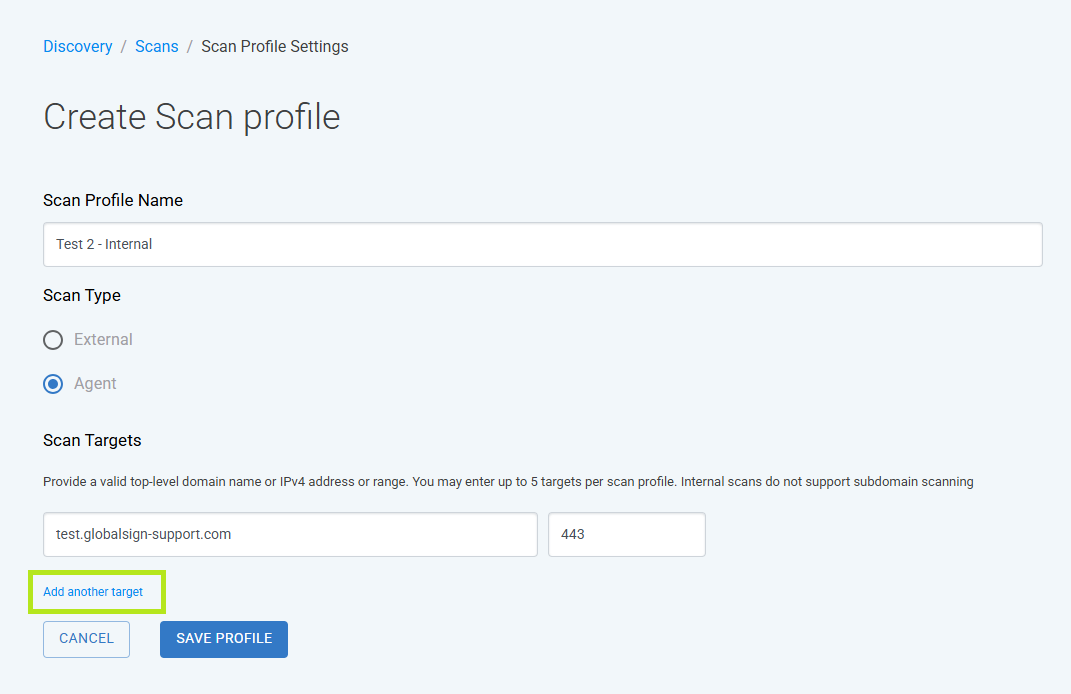Click the SAVE PROFILE button
The width and height of the screenshot is (1071, 694).
coord(224,639)
